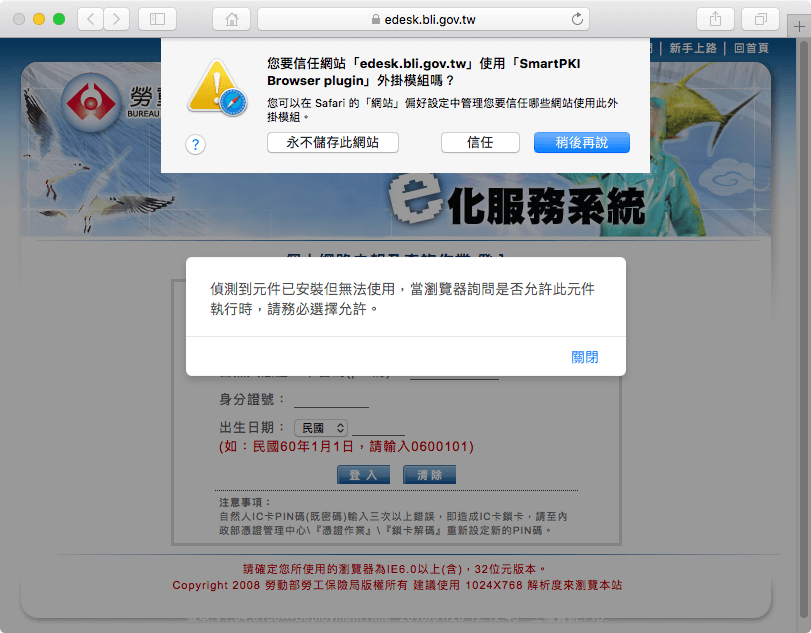This screenshot has width=811, height=633.
Task: Open Safari's sidebar icon
Action: 155,17
